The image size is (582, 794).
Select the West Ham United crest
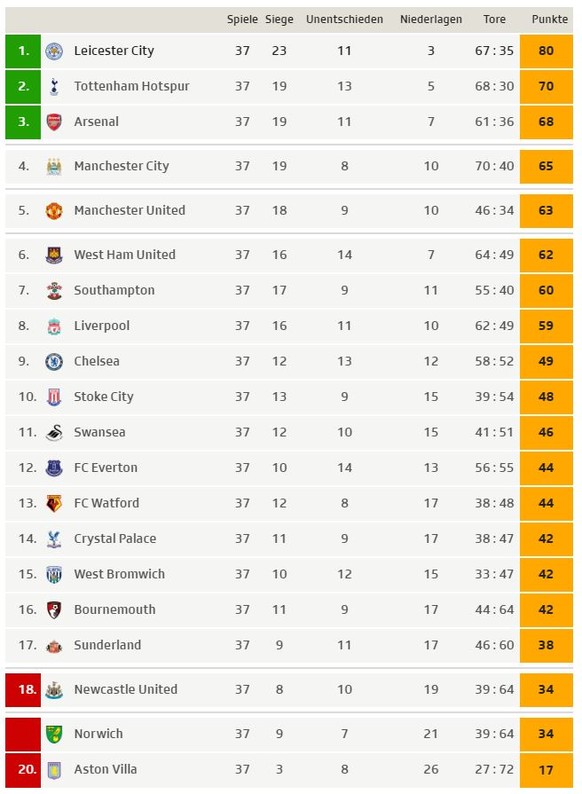coord(54,255)
